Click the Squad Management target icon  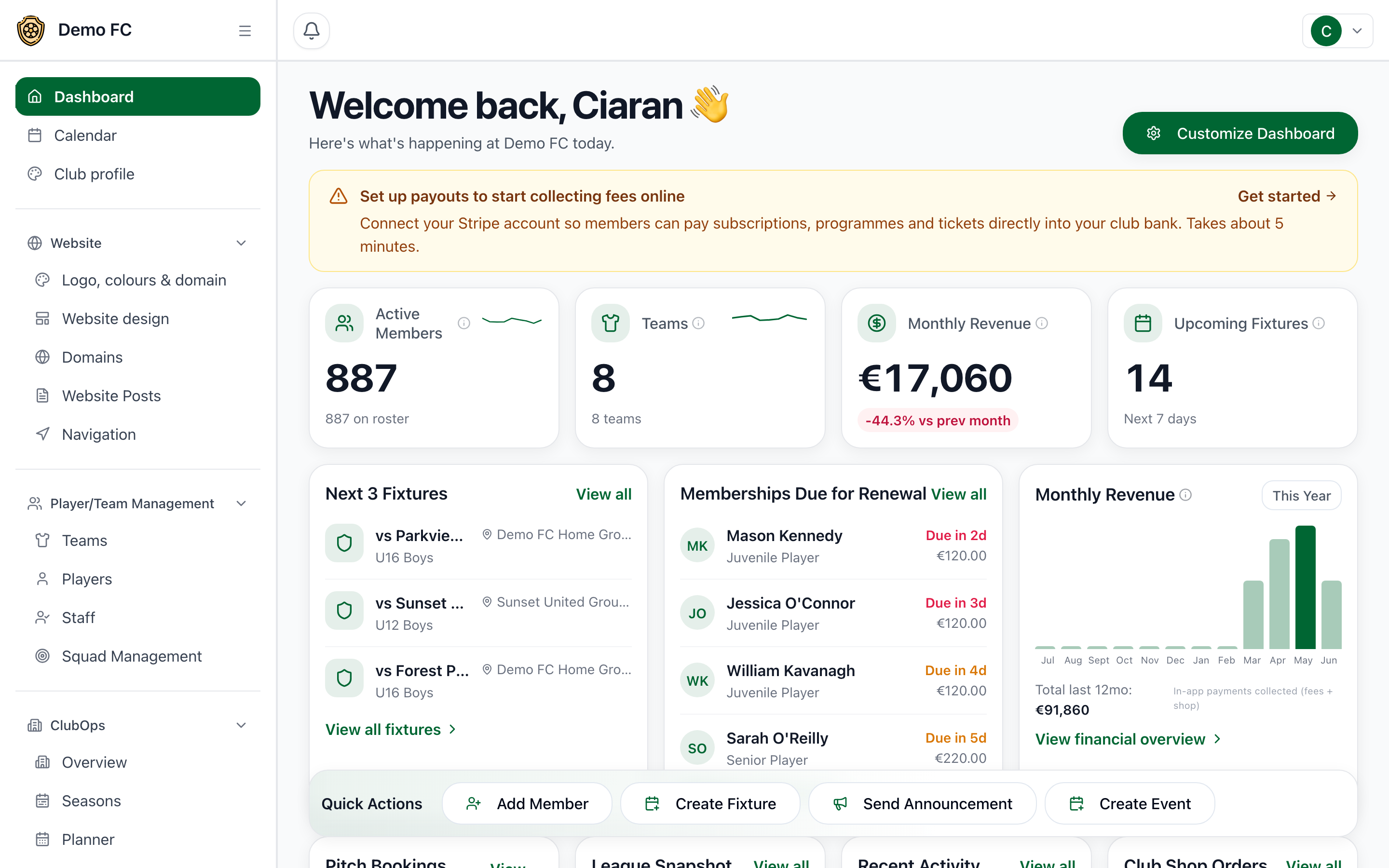42,656
